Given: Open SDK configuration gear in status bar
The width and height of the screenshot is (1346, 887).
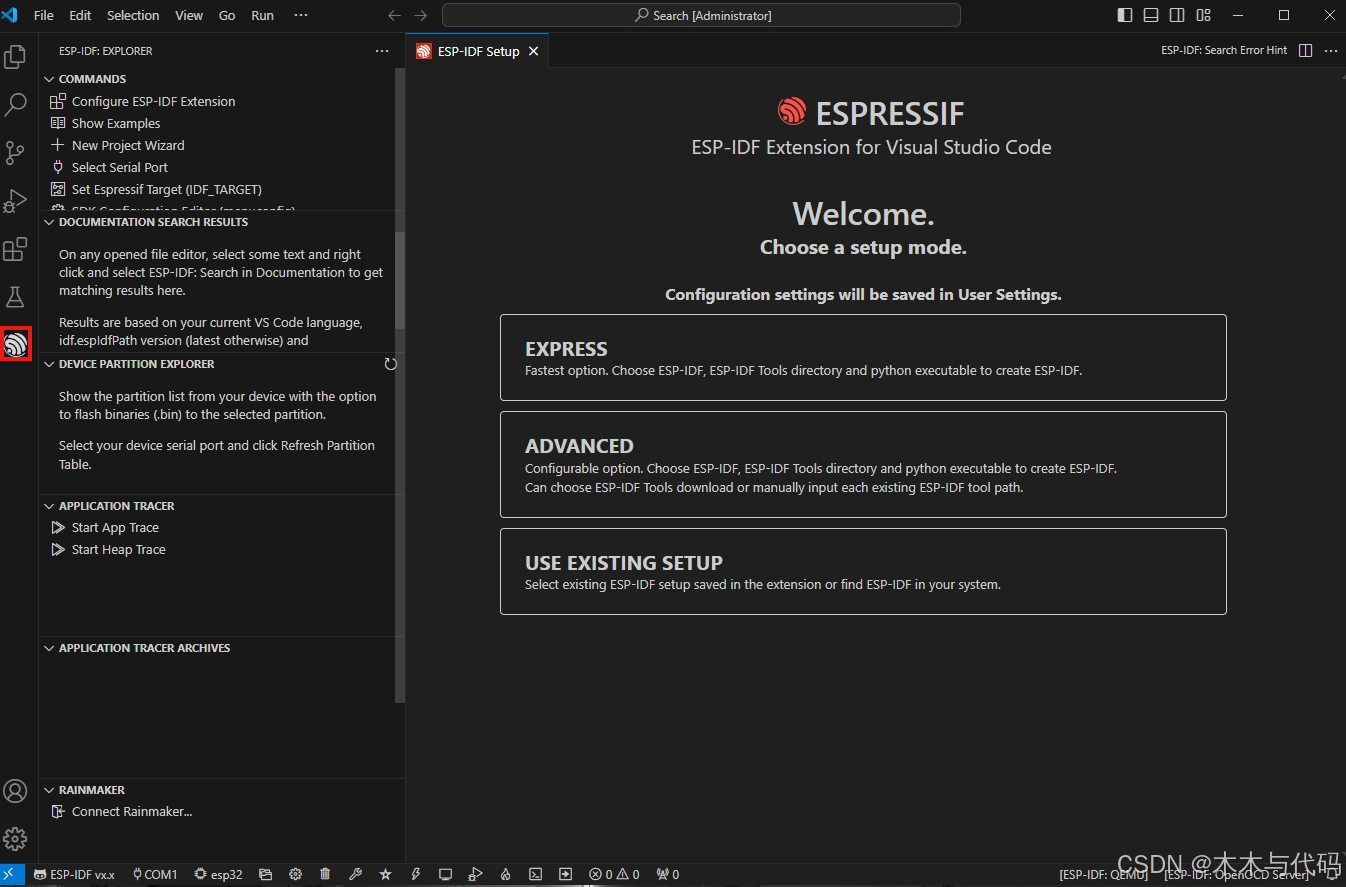Looking at the screenshot, I should click(x=295, y=874).
